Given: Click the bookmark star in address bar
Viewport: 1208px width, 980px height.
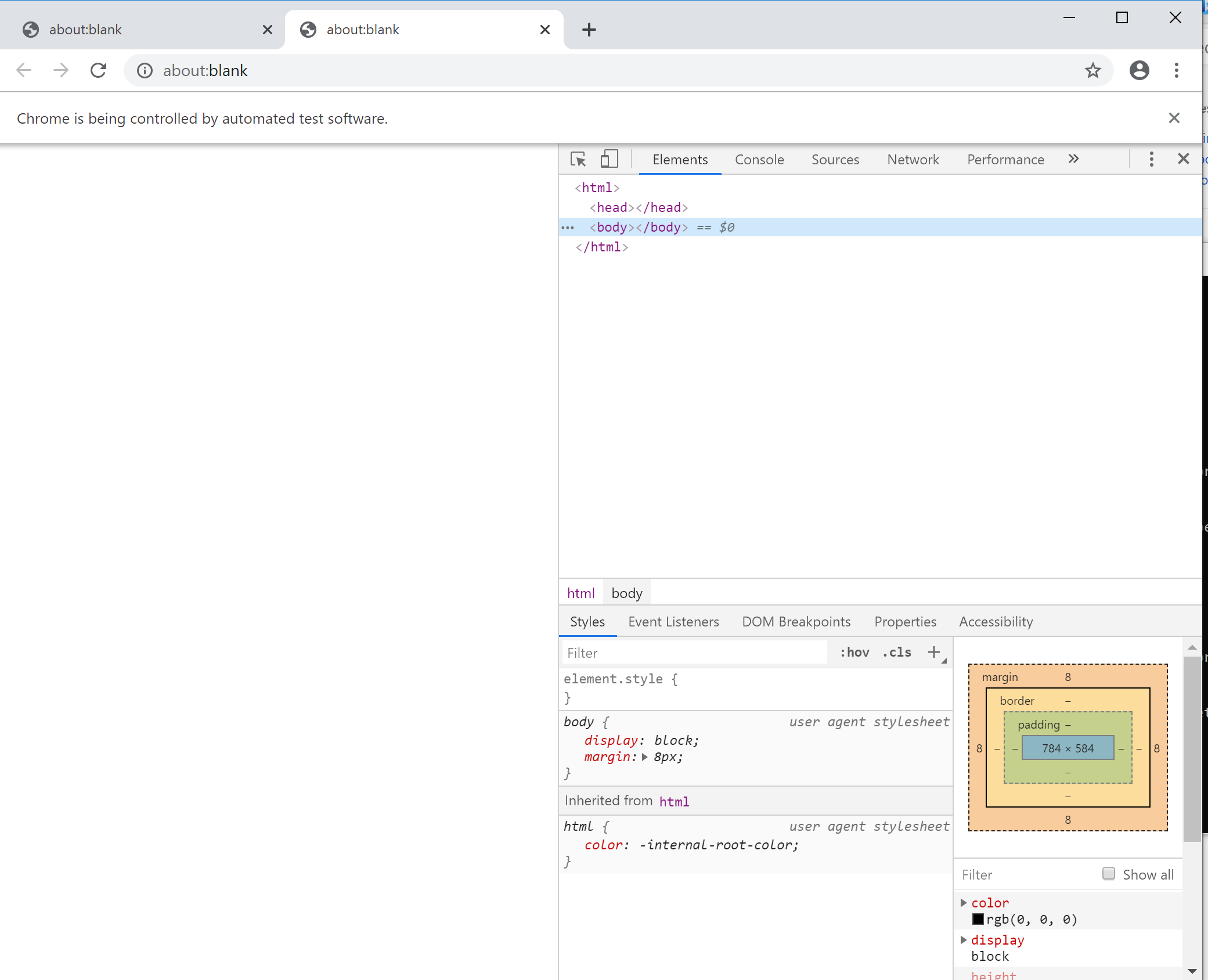Looking at the screenshot, I should [x=1093, y=70].
